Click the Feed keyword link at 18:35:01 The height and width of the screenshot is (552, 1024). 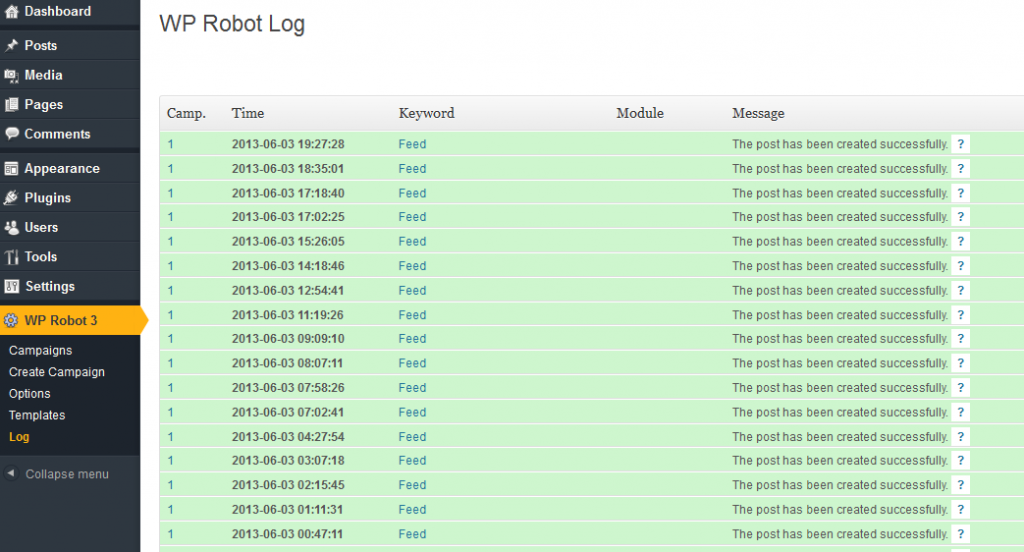coord(412,169)
